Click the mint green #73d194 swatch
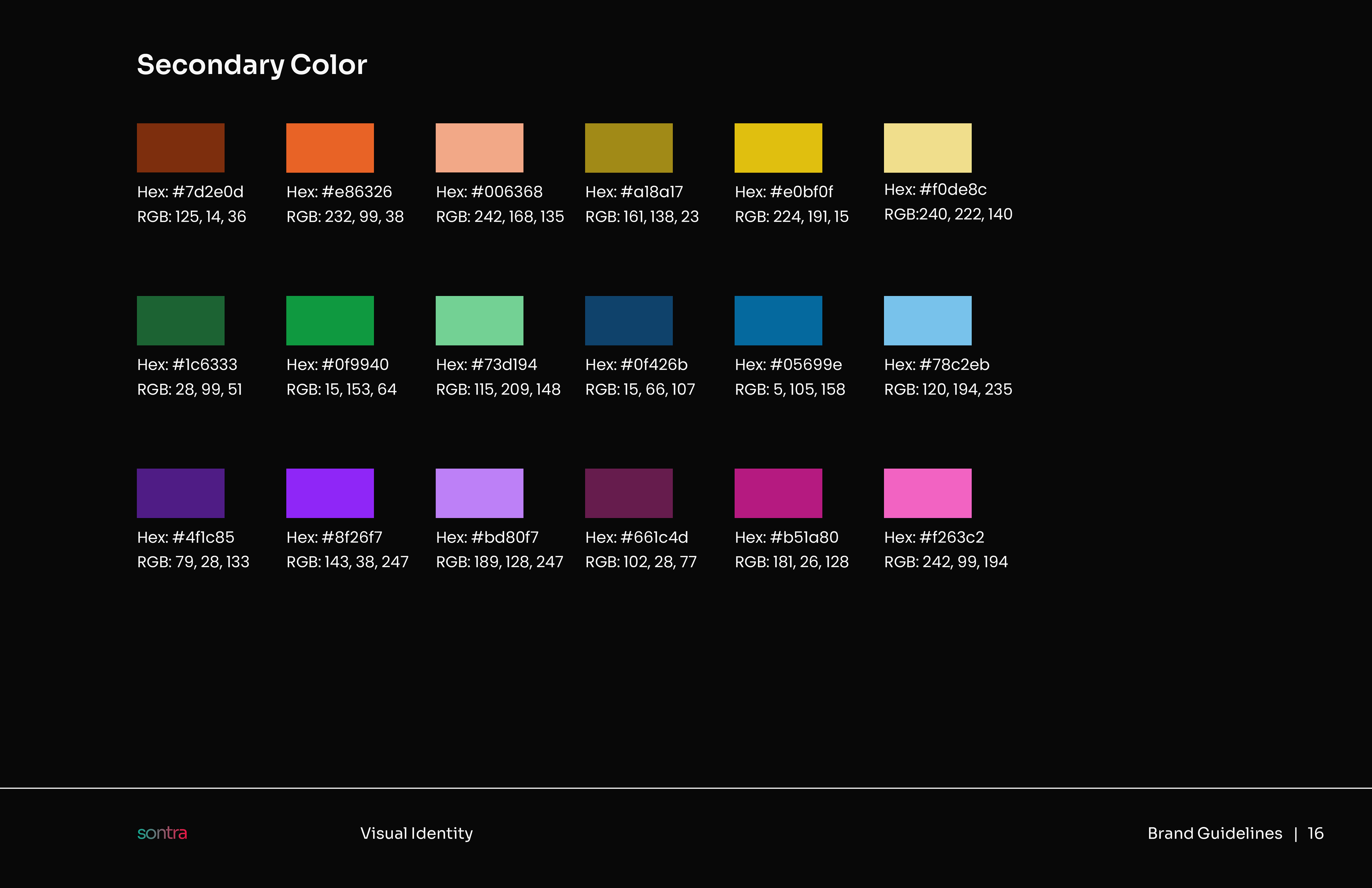 pos(479,321)
